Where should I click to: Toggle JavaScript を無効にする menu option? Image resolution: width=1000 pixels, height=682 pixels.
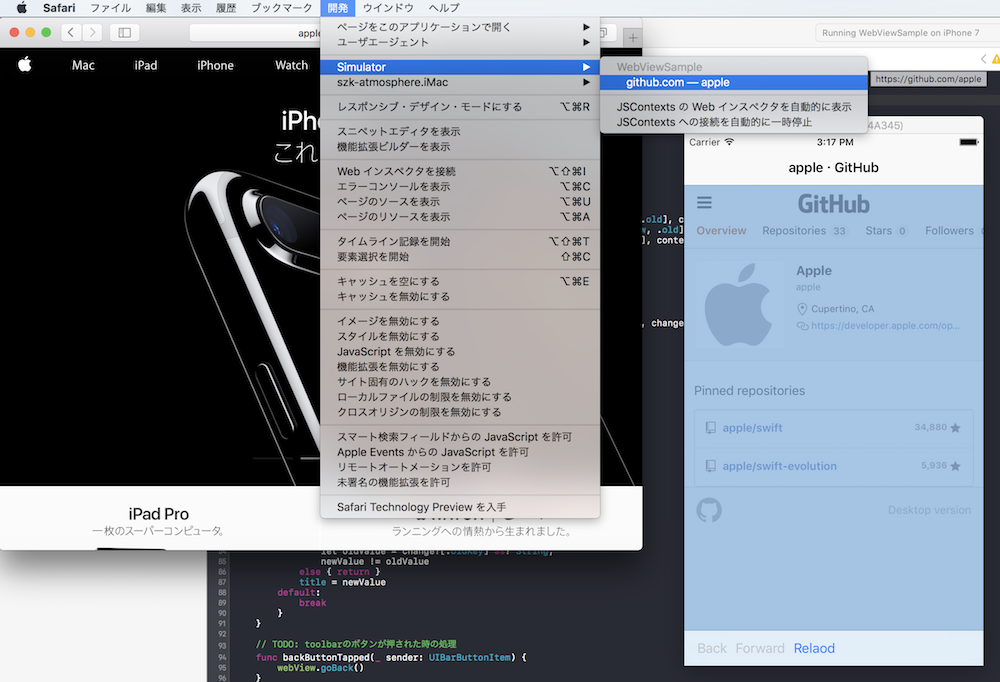click(396, 352)
